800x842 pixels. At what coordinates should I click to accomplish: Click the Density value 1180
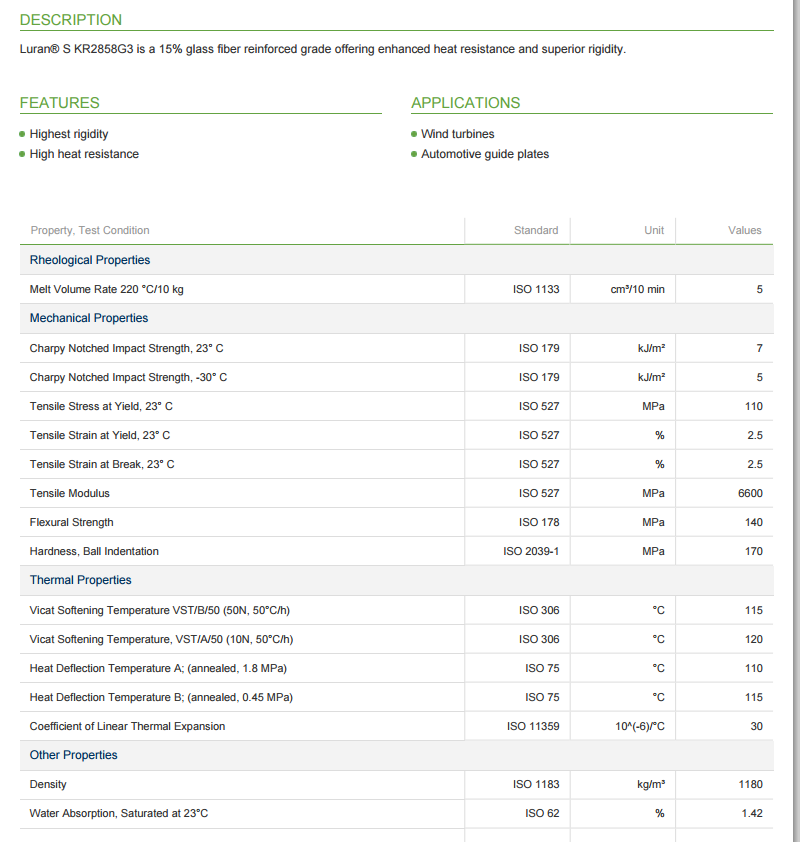point(751,785)
